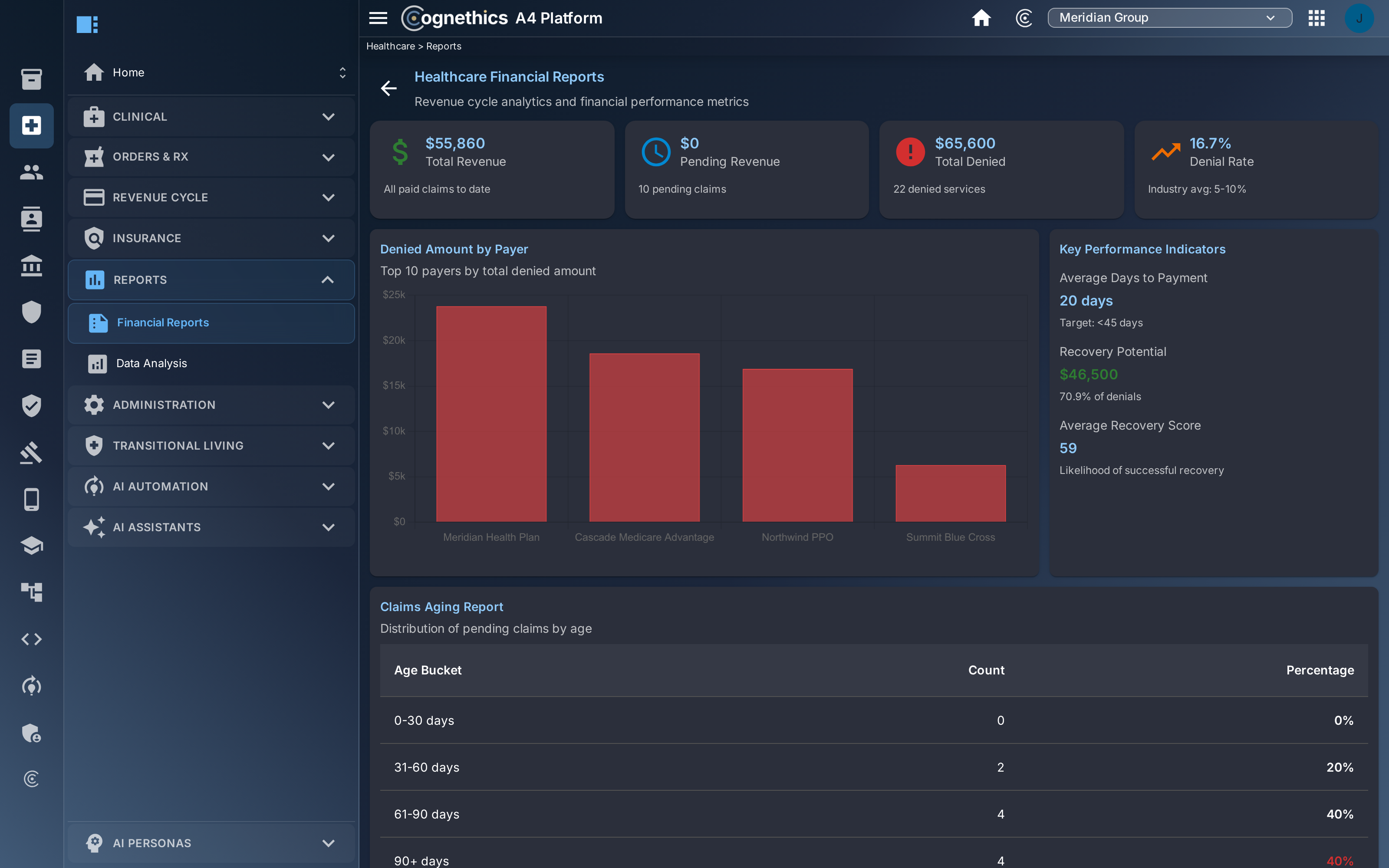Image resolution: width=1389 pixels, height=868 pixels.
Task: Open the people group rail icon
Action: 32,172
